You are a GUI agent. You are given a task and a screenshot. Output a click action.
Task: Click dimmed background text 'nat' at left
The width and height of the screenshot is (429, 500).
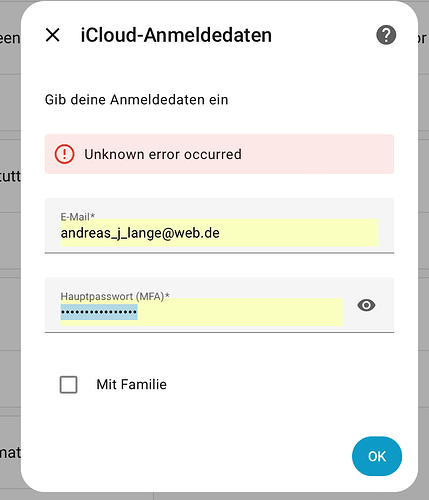(x=10, y=453)
